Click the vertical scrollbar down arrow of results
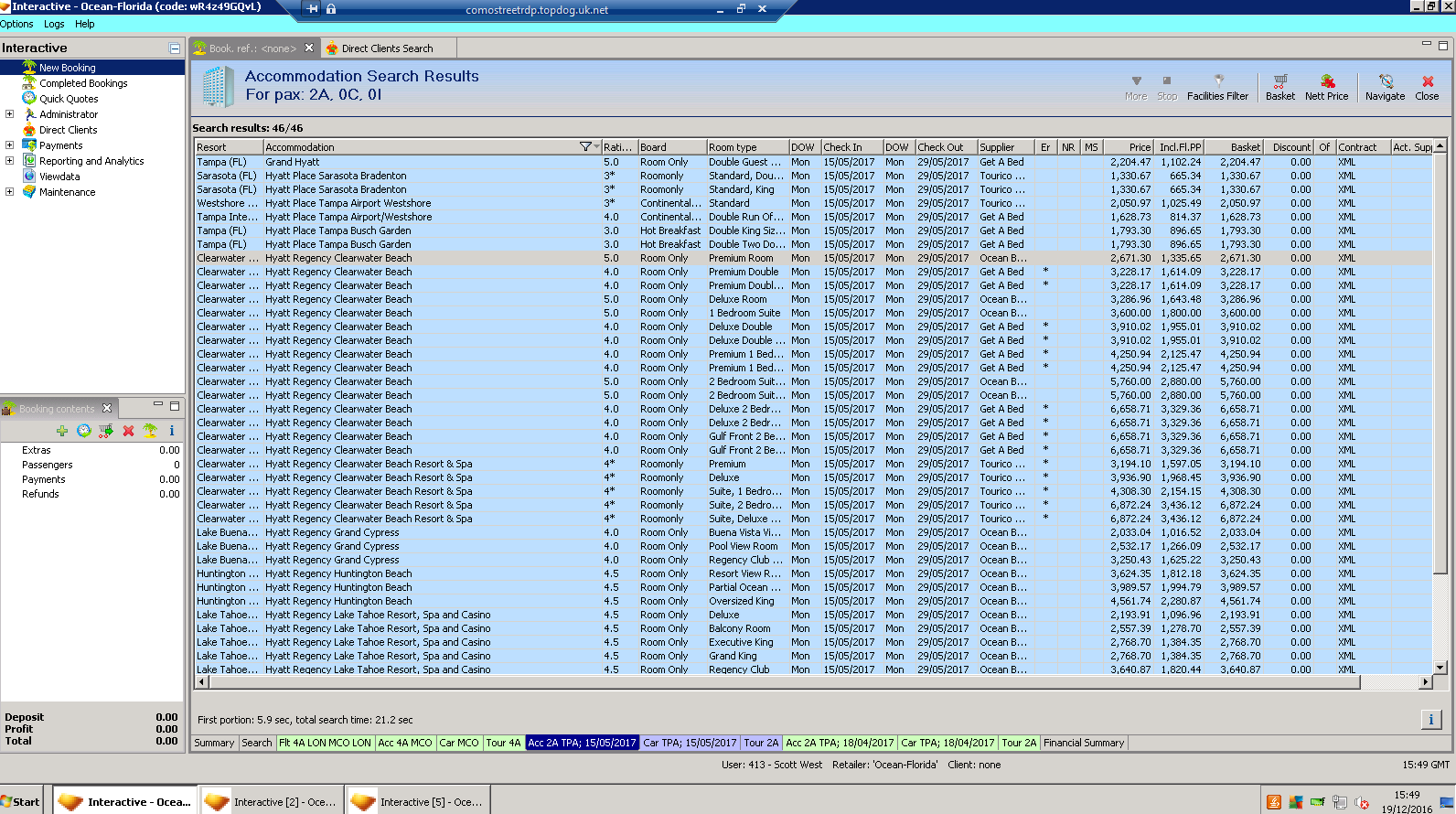The image size is (1456, 814). 1440,668
